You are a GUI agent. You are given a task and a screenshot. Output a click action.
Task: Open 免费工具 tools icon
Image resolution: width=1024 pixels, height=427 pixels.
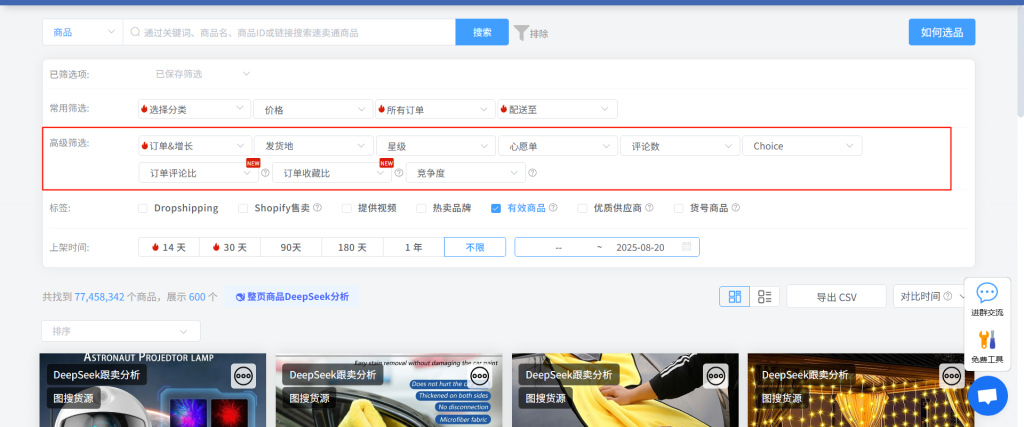pos(987,340)
